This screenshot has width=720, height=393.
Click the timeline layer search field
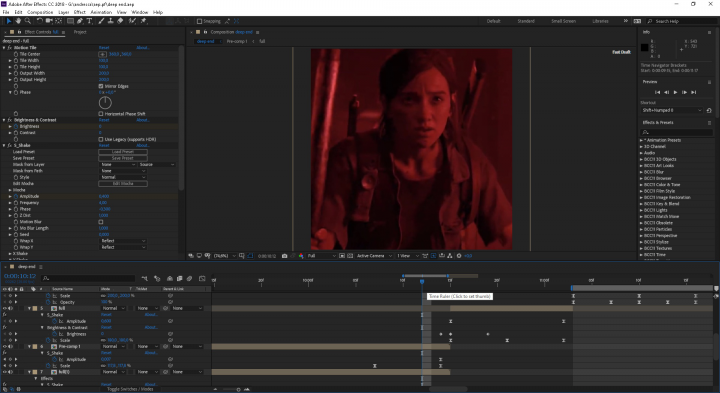tap(89, 278)
